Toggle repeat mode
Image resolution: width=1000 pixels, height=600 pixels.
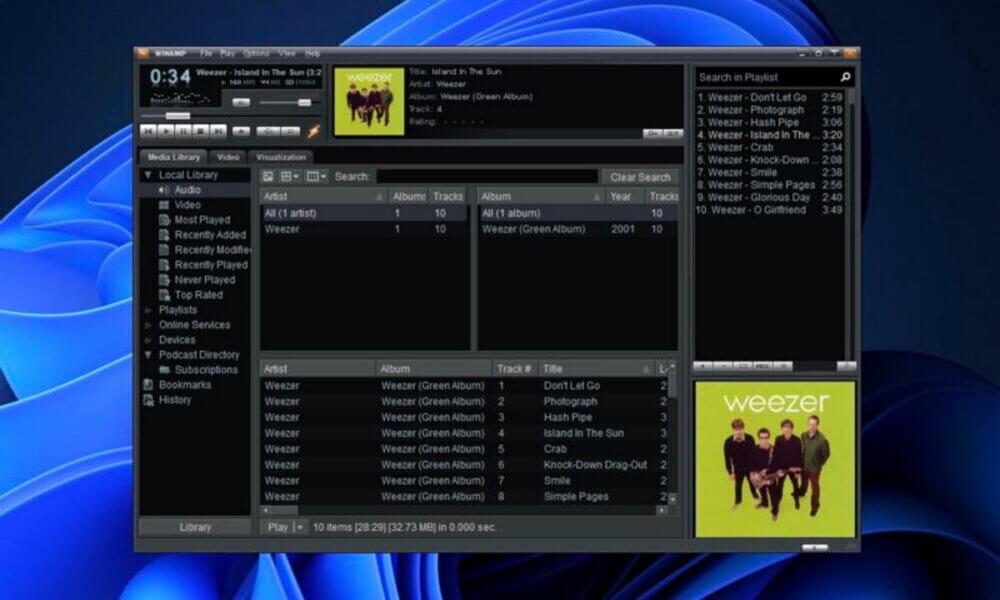291,131
